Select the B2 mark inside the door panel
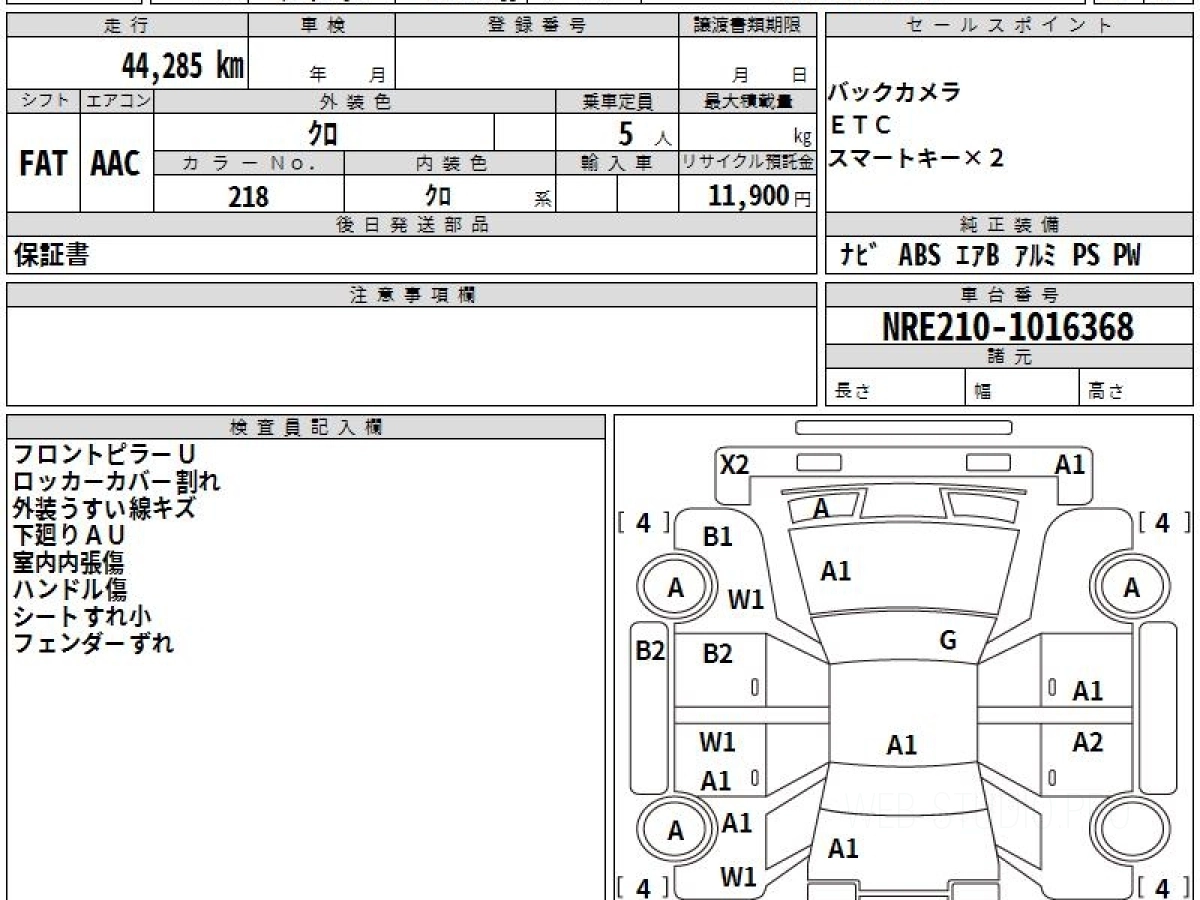Screen dimensions: 1200x900 (718, 654)
